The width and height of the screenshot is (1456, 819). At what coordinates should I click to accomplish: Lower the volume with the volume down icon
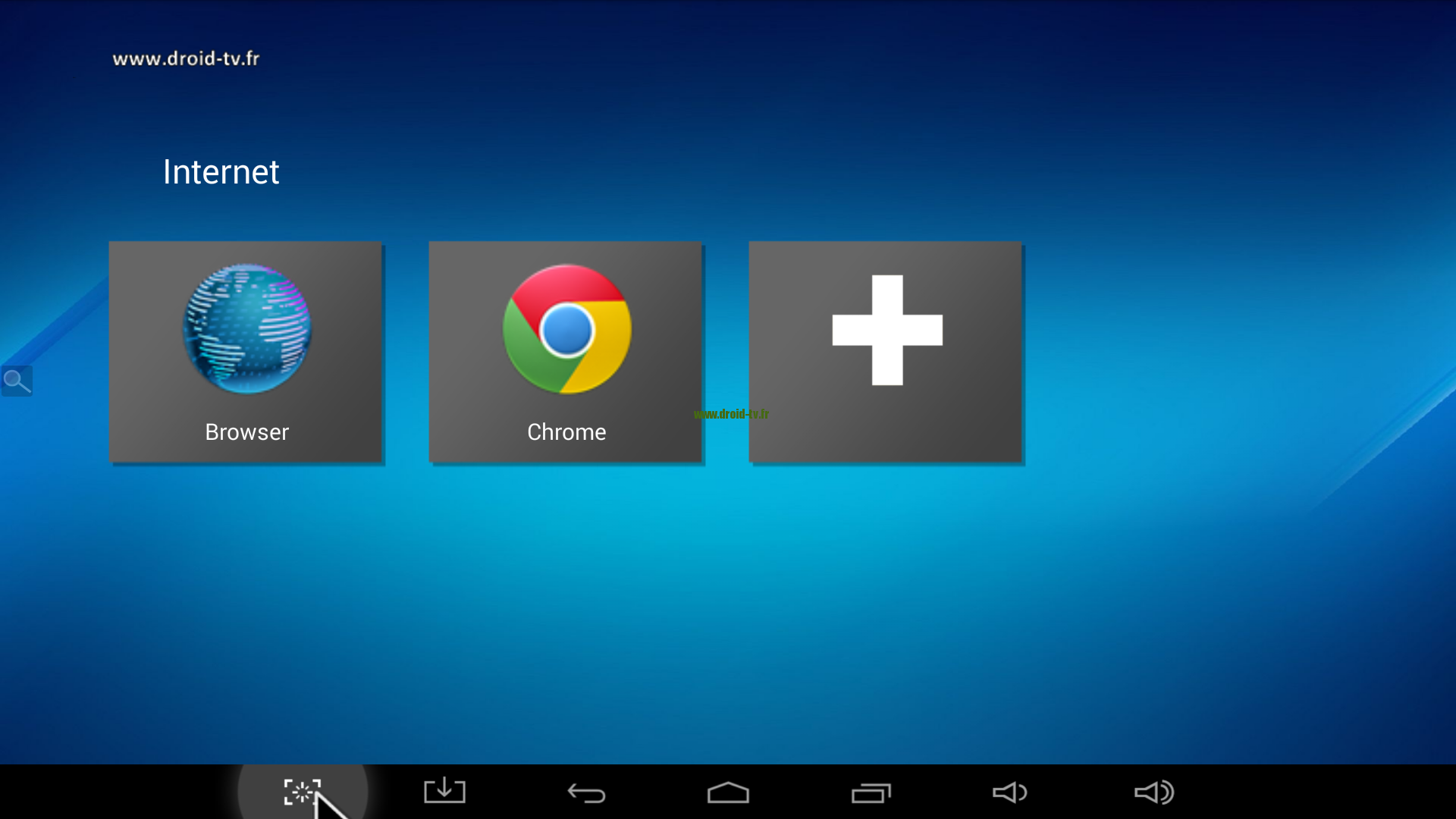click(x=1010, y=792)
